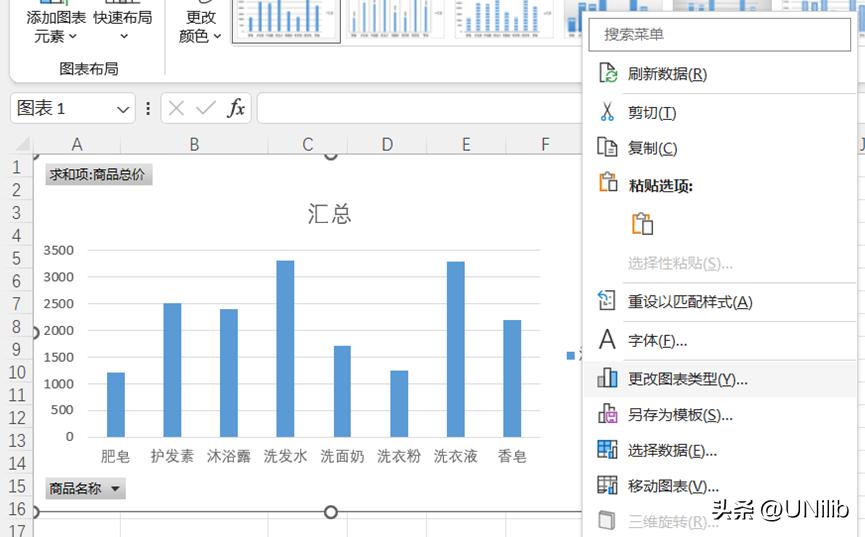Click the Change Chart Type (更改图表类型) icon
This screenshot has width=865, height=537.
pos(607,378)
